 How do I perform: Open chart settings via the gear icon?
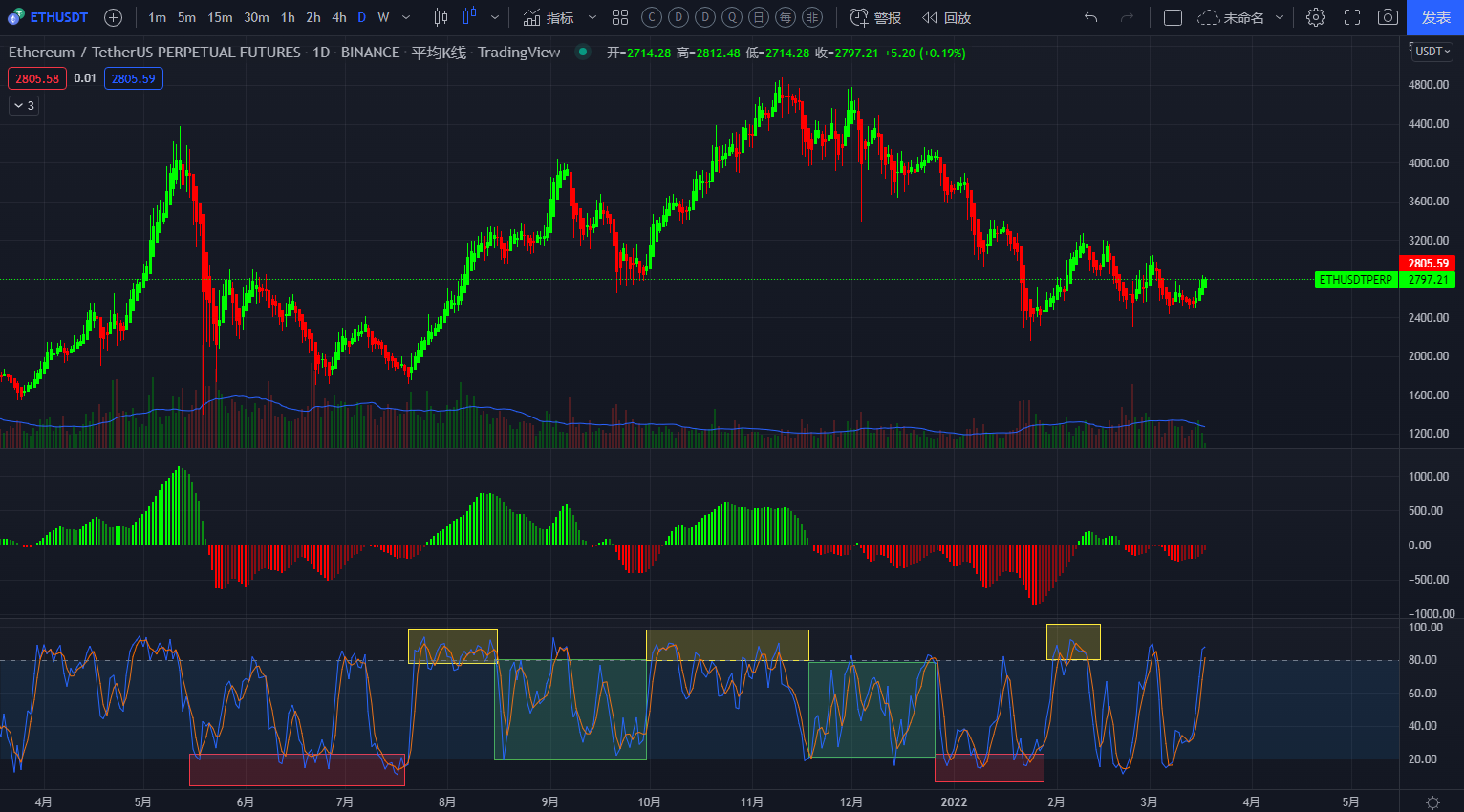tap(1316, 17)
